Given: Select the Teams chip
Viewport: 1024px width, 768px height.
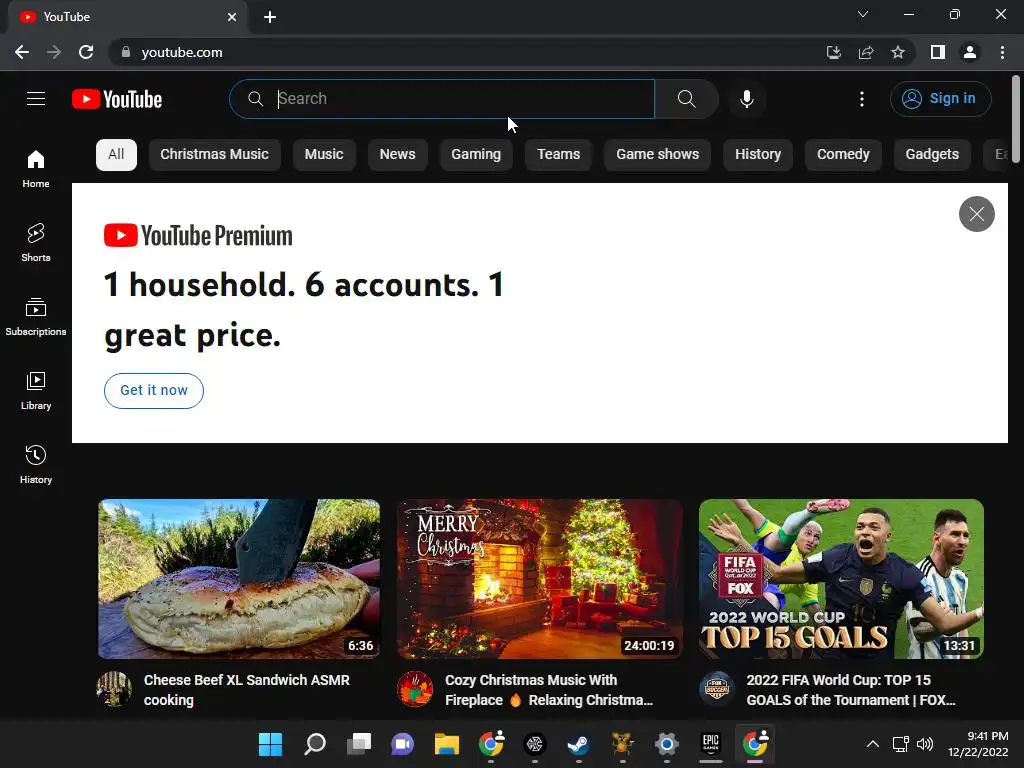Looking at the screenshot, I should pos(558,155).
